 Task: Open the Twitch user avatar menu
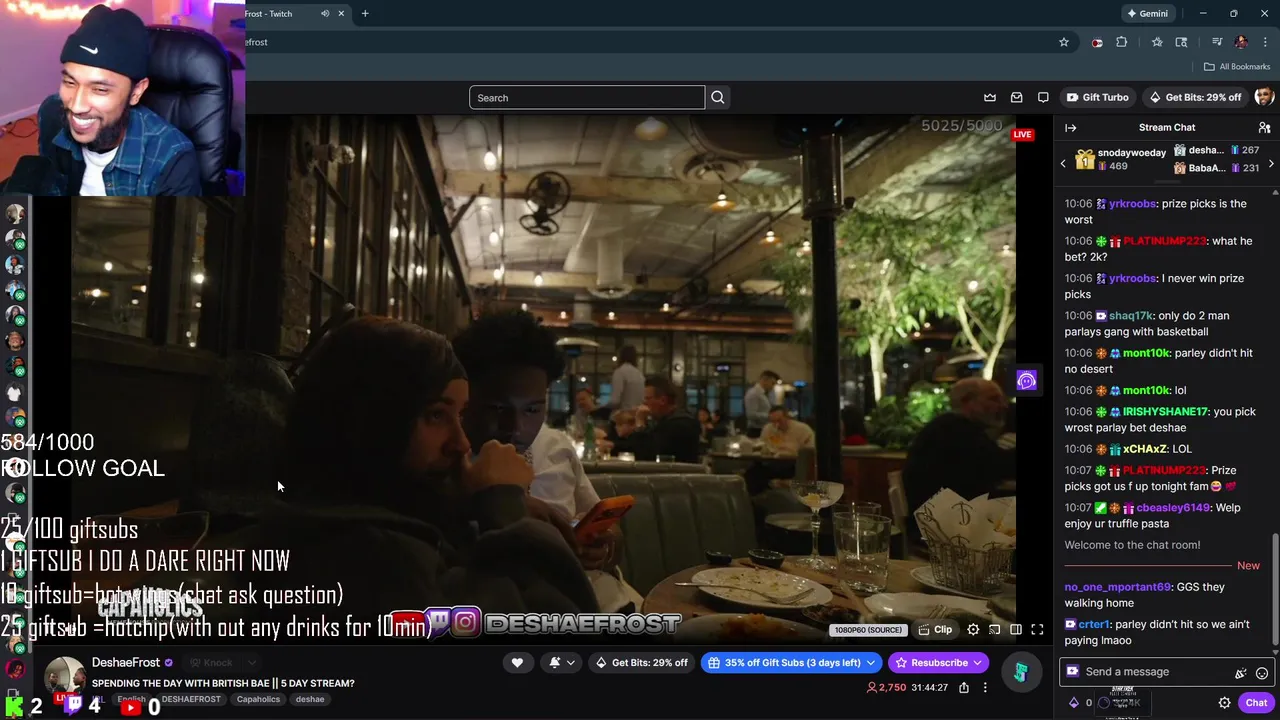1264,97
